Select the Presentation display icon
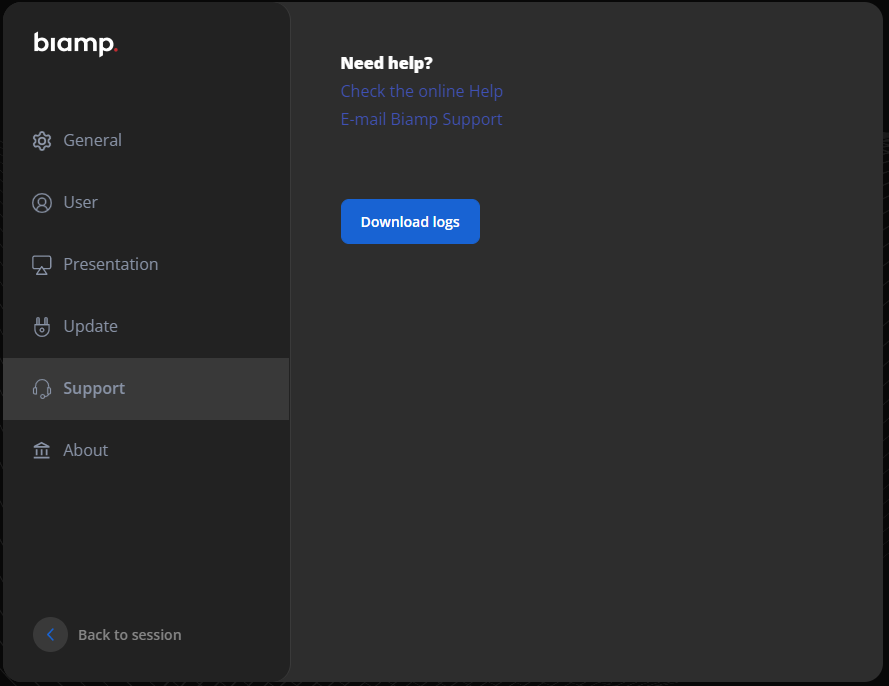Viewport: 889px width, 686px height. (41, 264)
